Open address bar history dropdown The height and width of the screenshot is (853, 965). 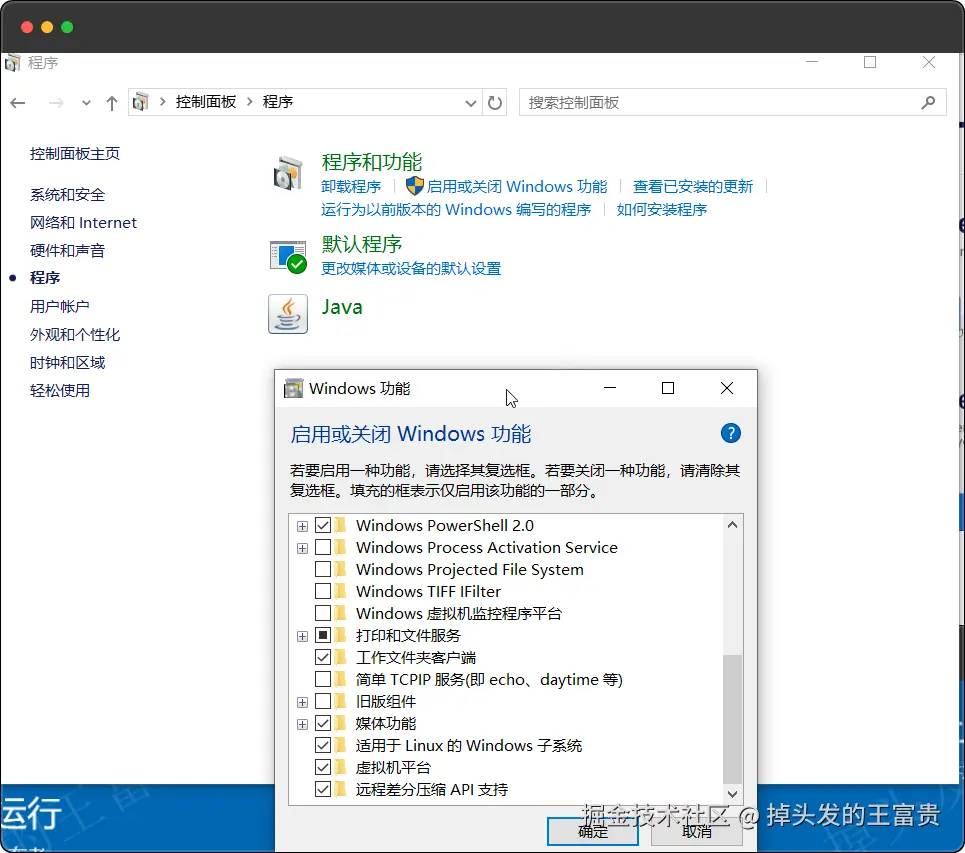click(471, 103)
